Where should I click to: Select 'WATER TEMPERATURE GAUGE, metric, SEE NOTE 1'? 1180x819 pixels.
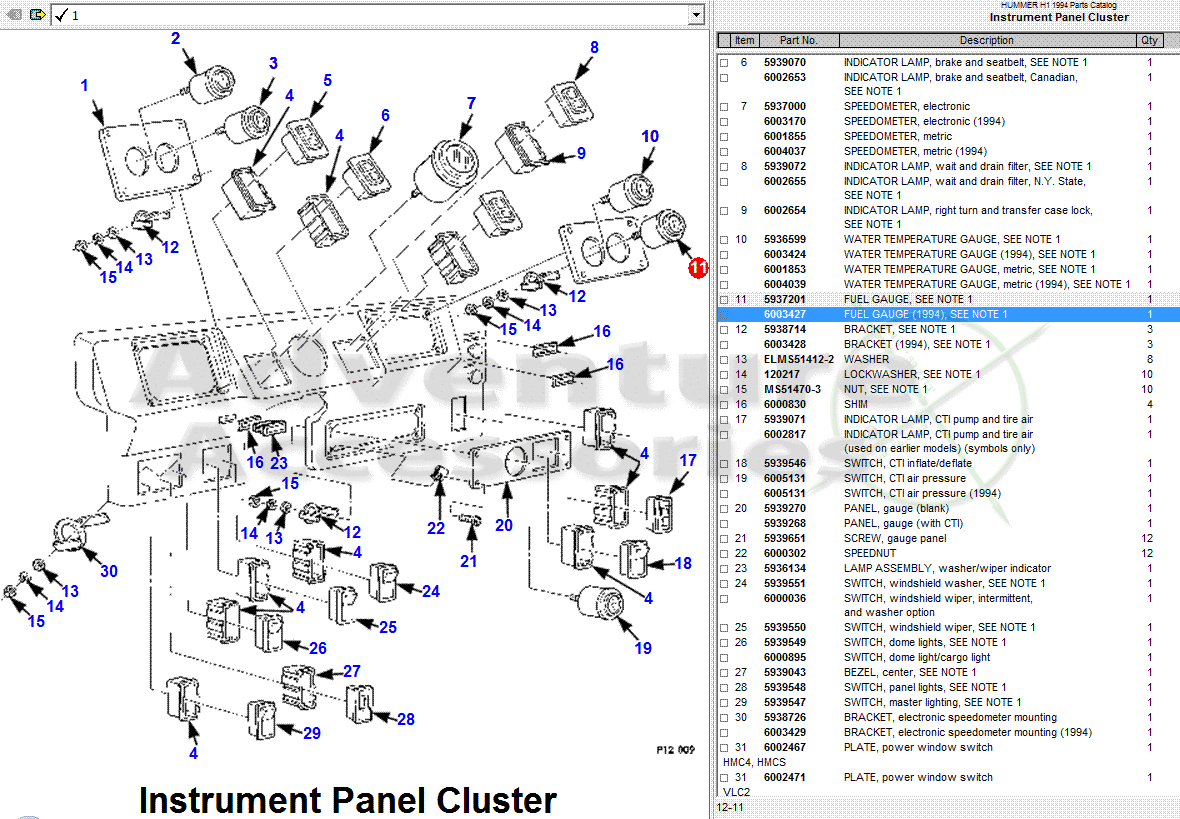tap(969, 269)
